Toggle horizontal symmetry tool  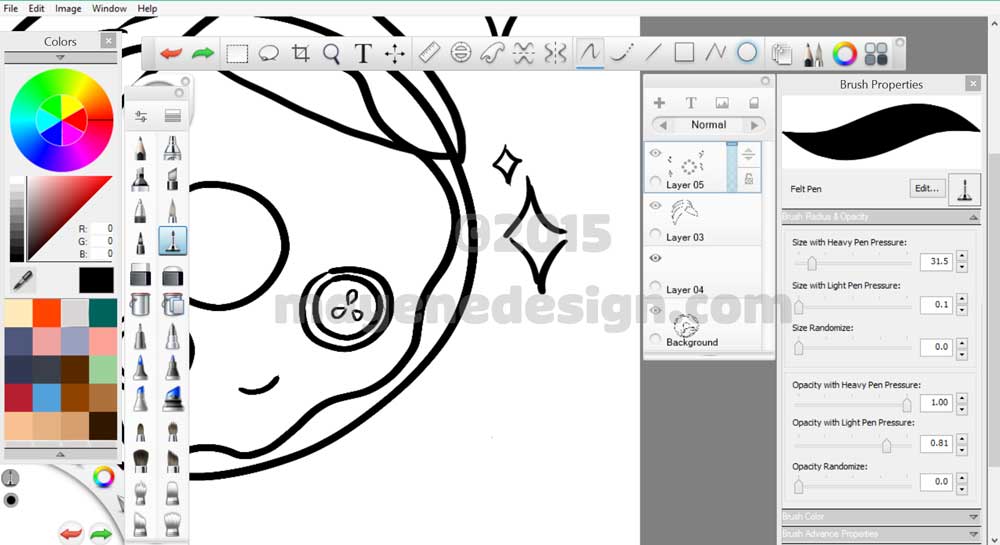coord(524,53)
